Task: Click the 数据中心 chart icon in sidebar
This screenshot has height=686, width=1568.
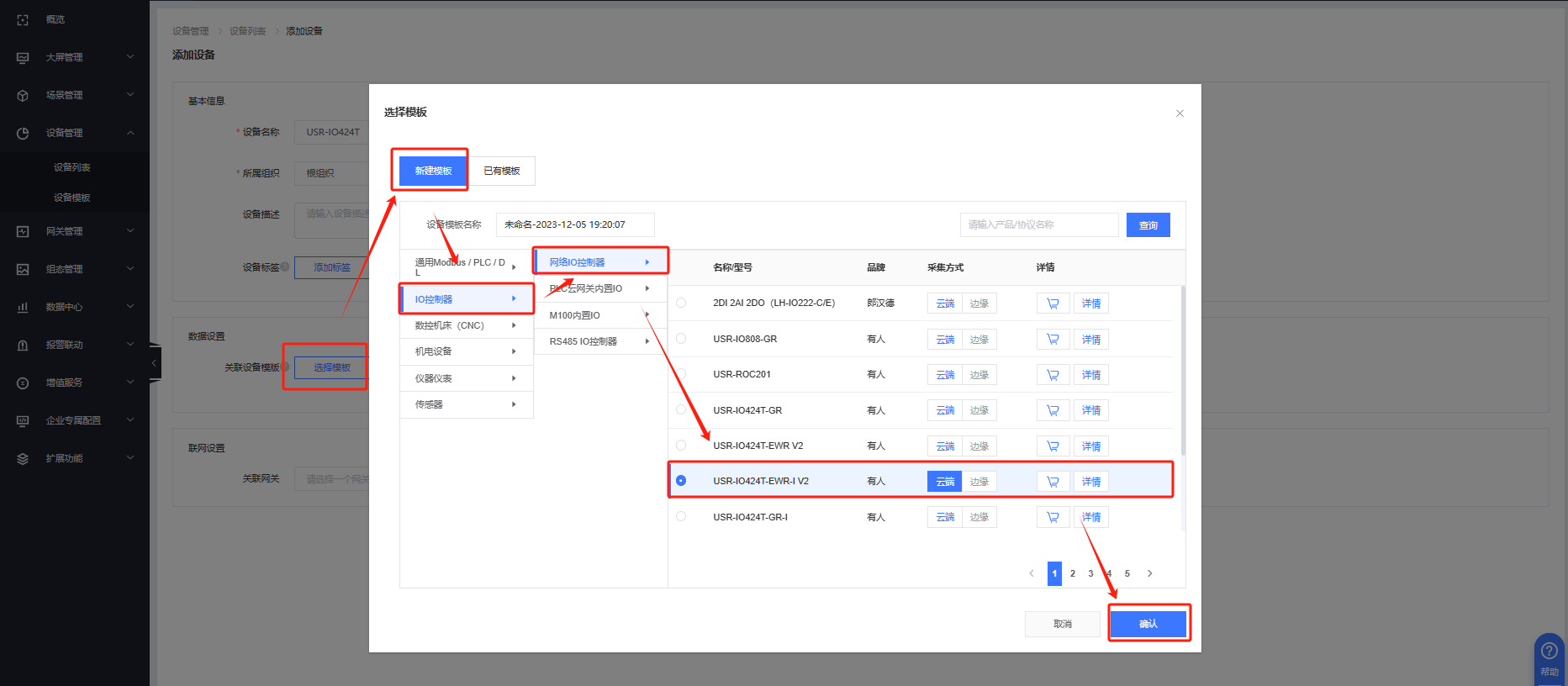Action: tap(23, 307)
